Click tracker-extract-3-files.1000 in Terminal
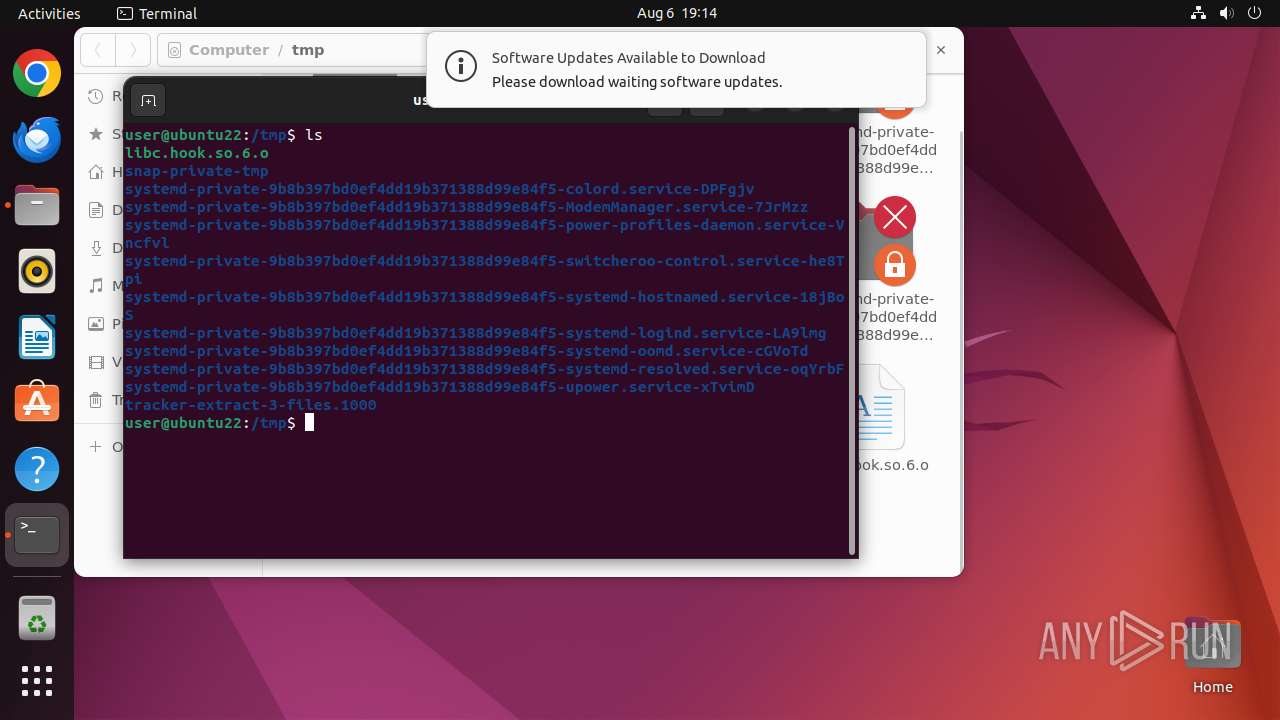Image resolution: width=1280 pixels, height=720 pixels. [x=251, y=405]
